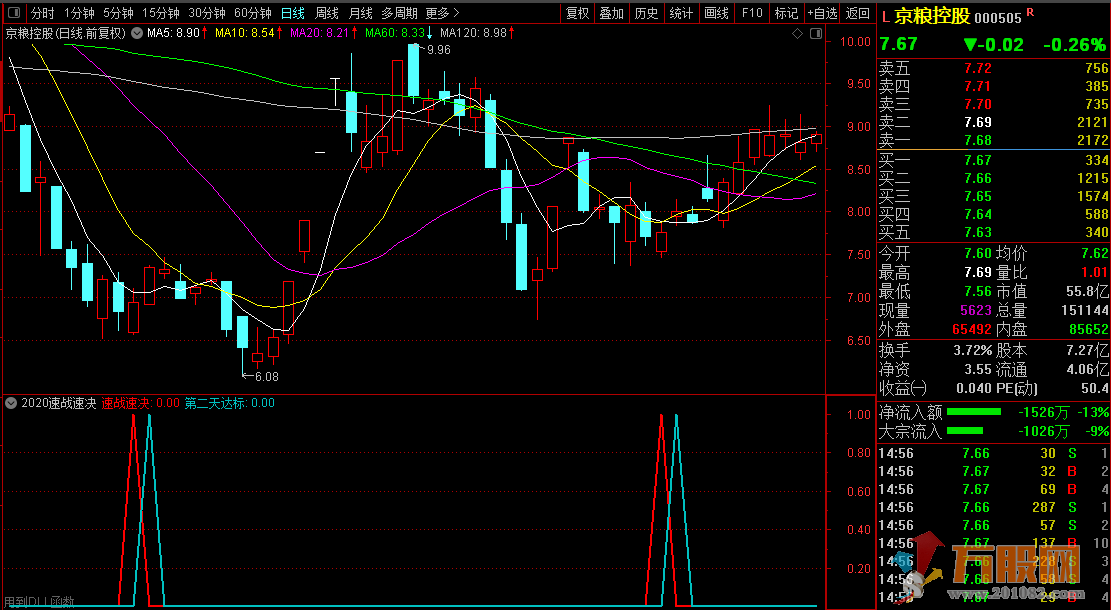This screenshot has width=1111, height=610.
Task: Click the 第二天达标: 0.00 value
Action: click(230, 403)
